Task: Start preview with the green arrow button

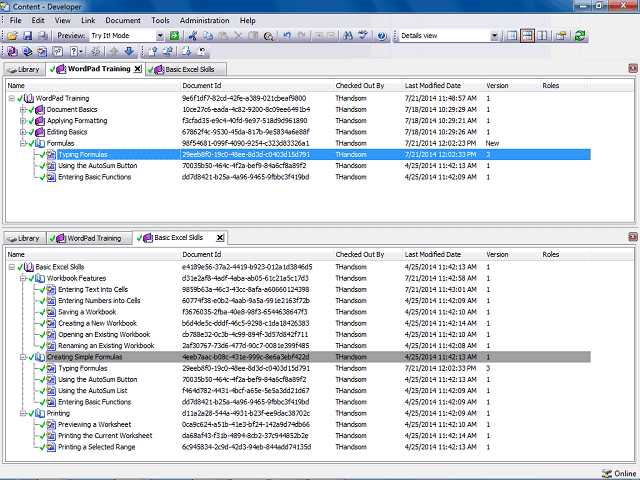Action: pyautogui.click(x=174, y=36)
